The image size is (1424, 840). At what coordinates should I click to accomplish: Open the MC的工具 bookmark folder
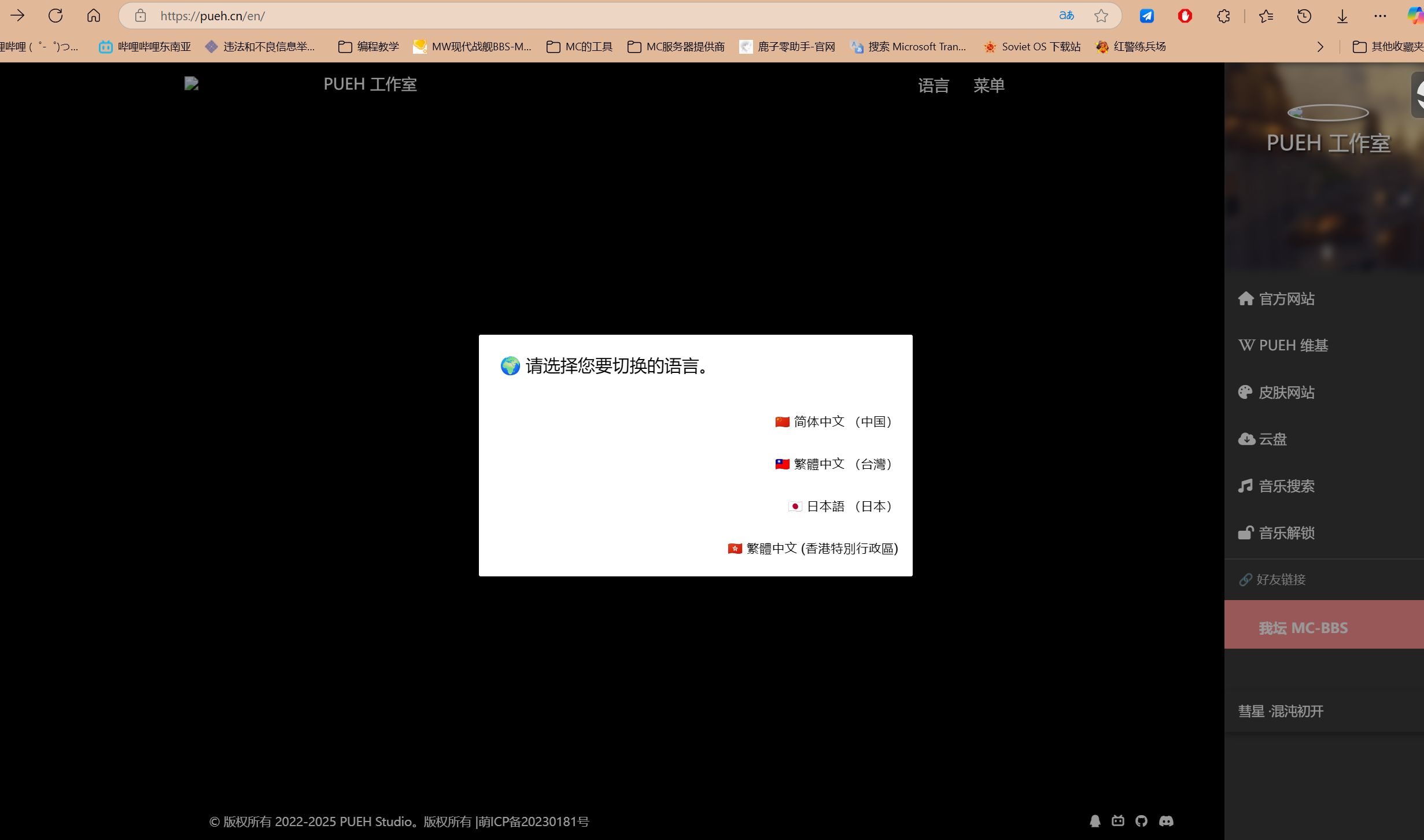(x=579, y=47)
